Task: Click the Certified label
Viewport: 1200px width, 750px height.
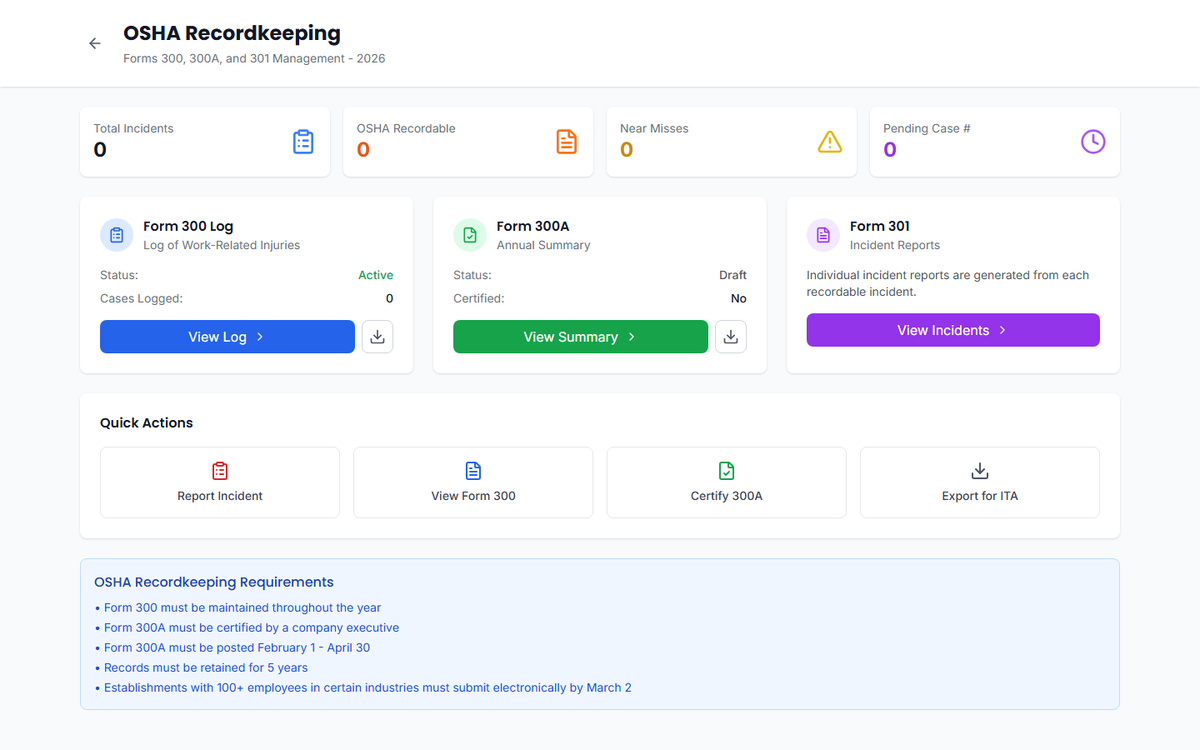Action: point(479,298)
